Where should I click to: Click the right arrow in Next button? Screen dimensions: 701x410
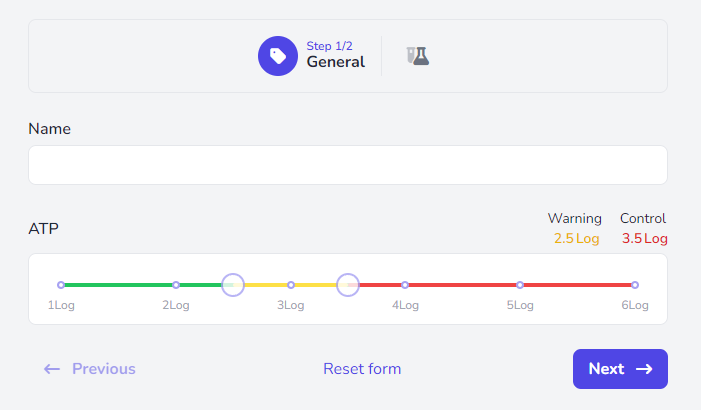pyautogui.click(x=644, y=369)
